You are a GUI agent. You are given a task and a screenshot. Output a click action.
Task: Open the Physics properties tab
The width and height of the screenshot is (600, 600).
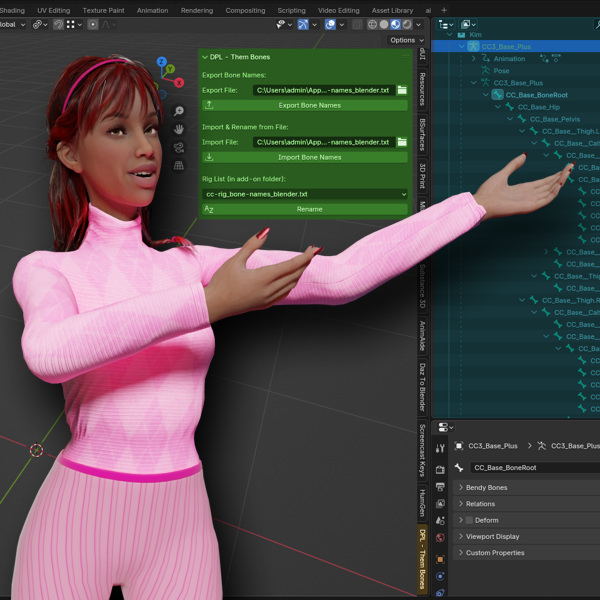point(440,576)
